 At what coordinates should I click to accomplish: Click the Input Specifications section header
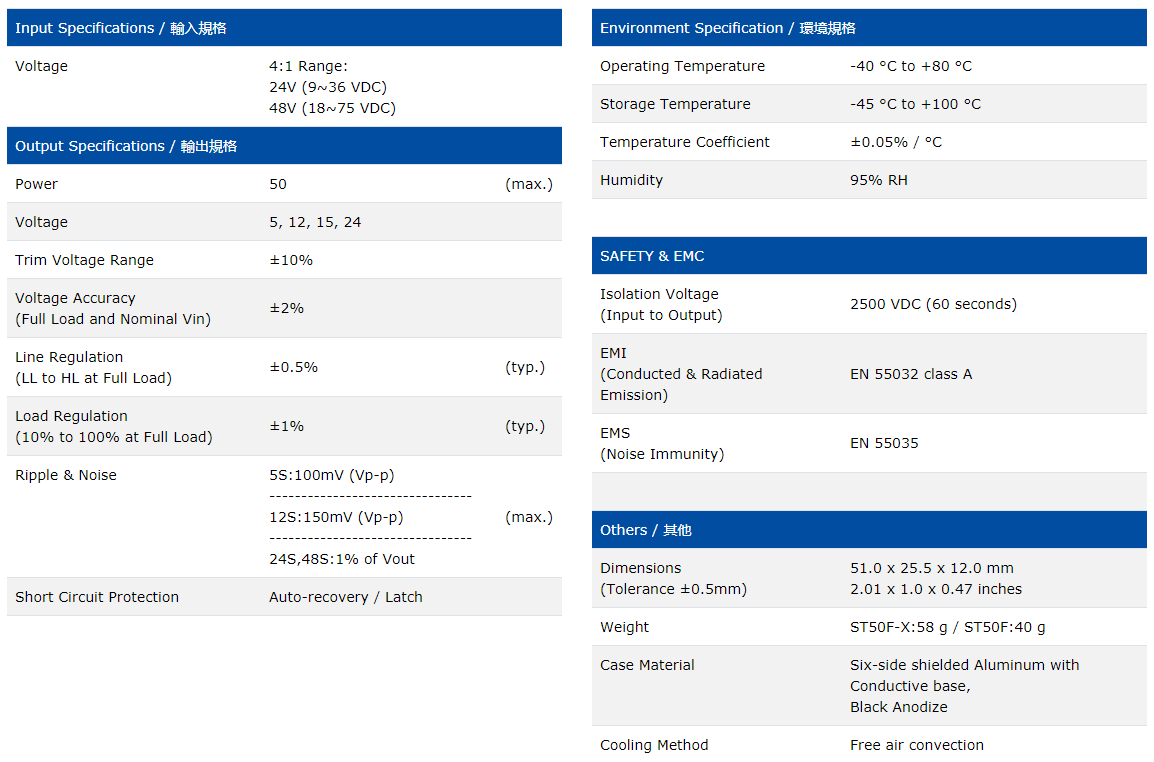point(121,28)
